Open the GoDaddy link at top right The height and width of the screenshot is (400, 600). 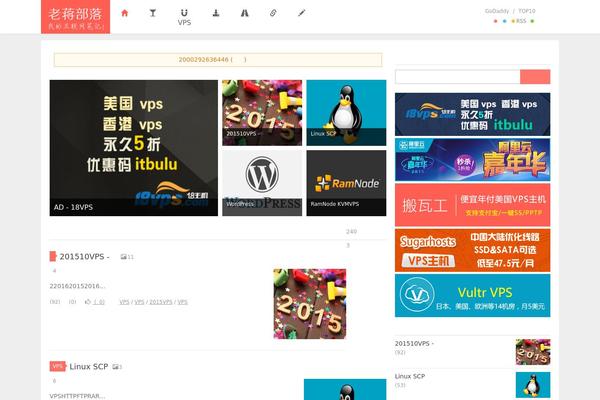(497, 11)
